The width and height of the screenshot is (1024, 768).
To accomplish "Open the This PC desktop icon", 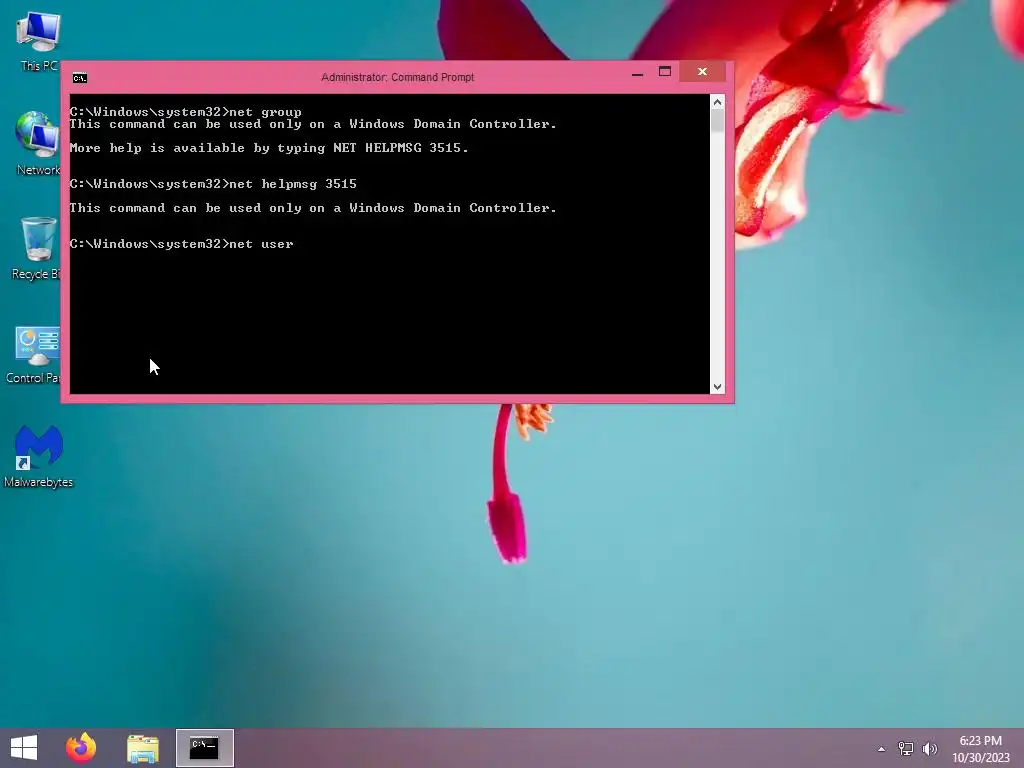I will (39, 40).
